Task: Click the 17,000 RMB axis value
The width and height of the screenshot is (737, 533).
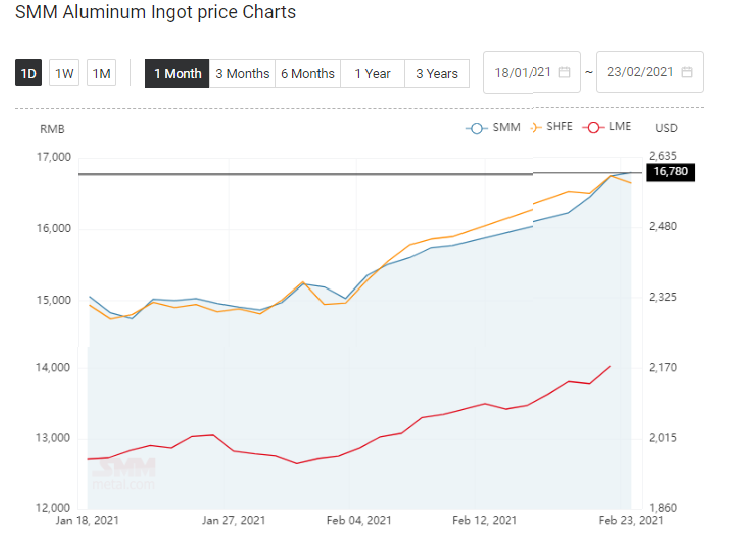Action: [x=54, y=157]
